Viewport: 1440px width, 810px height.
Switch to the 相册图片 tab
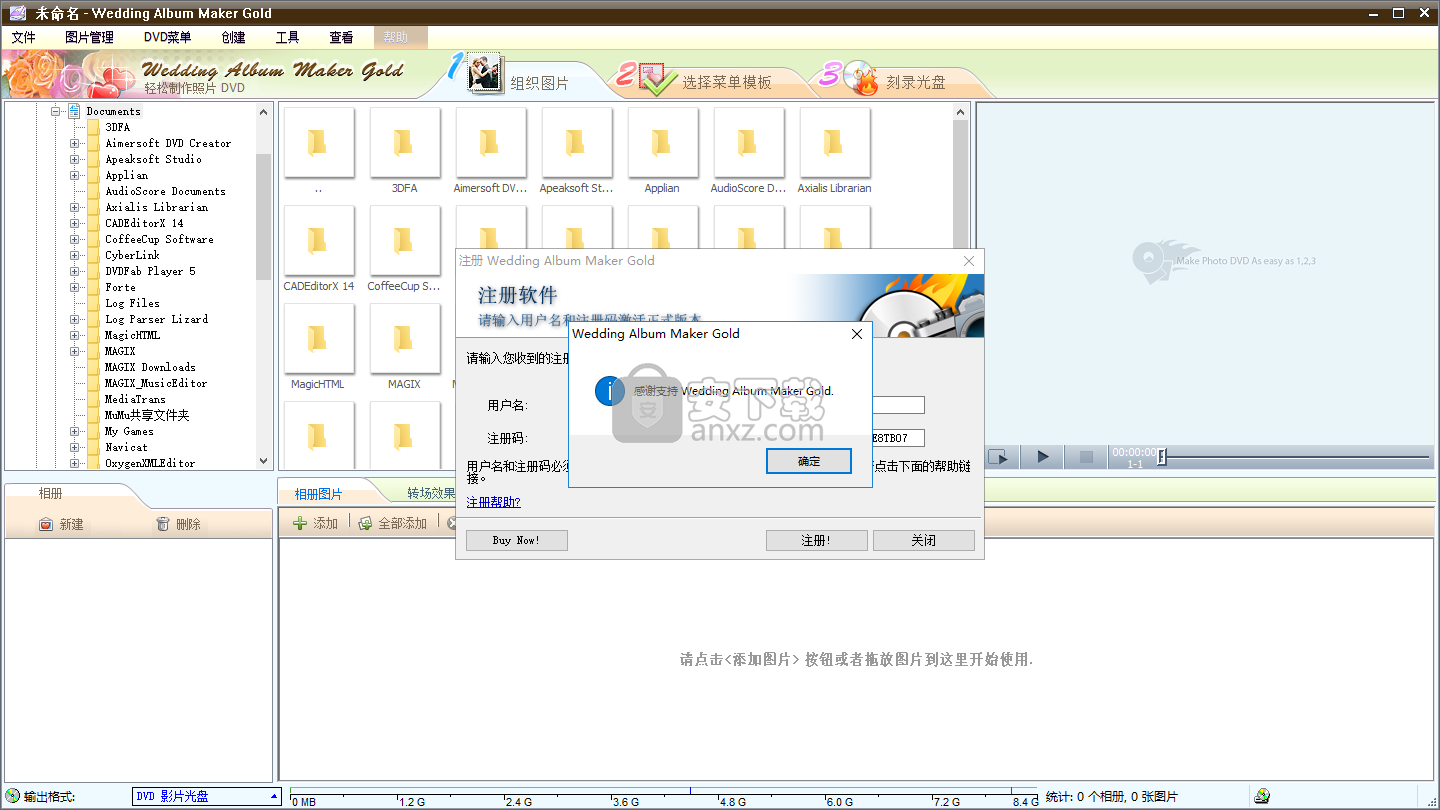pyautogui.click(x=318, y=494)
